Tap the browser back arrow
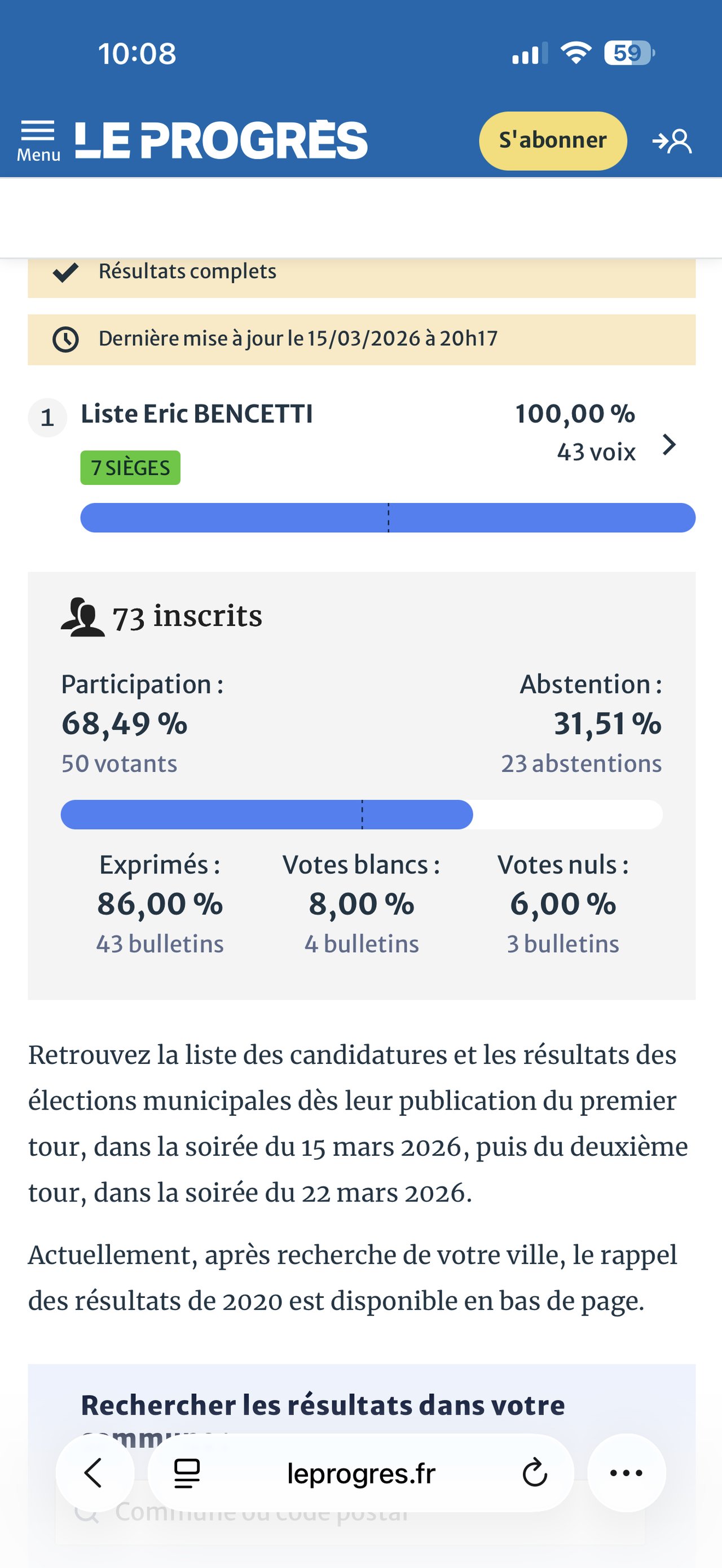The image size is (722, 1568). (94, 1473)
